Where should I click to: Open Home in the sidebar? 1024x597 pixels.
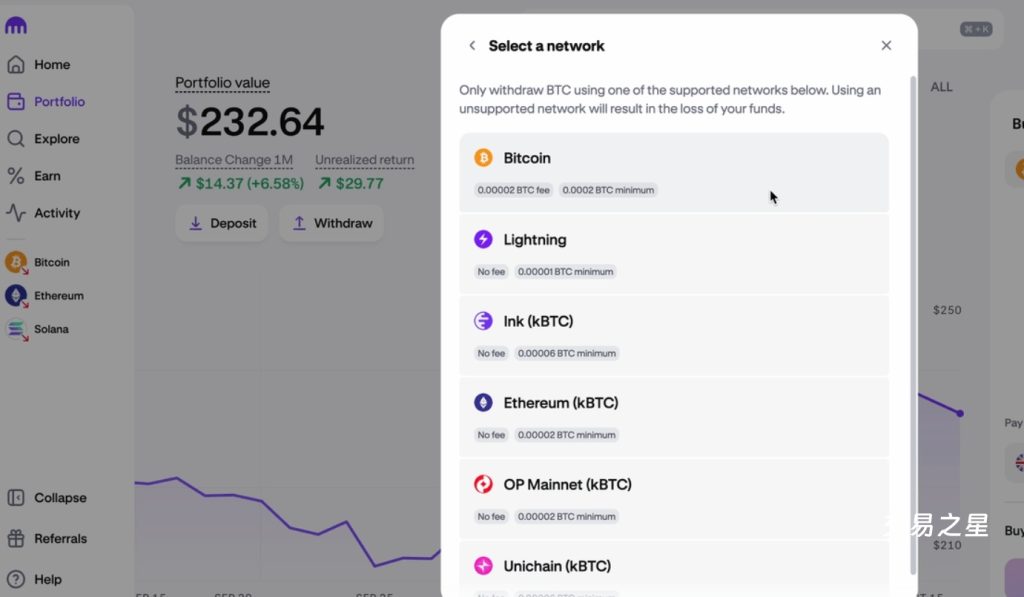pos(51,65)
